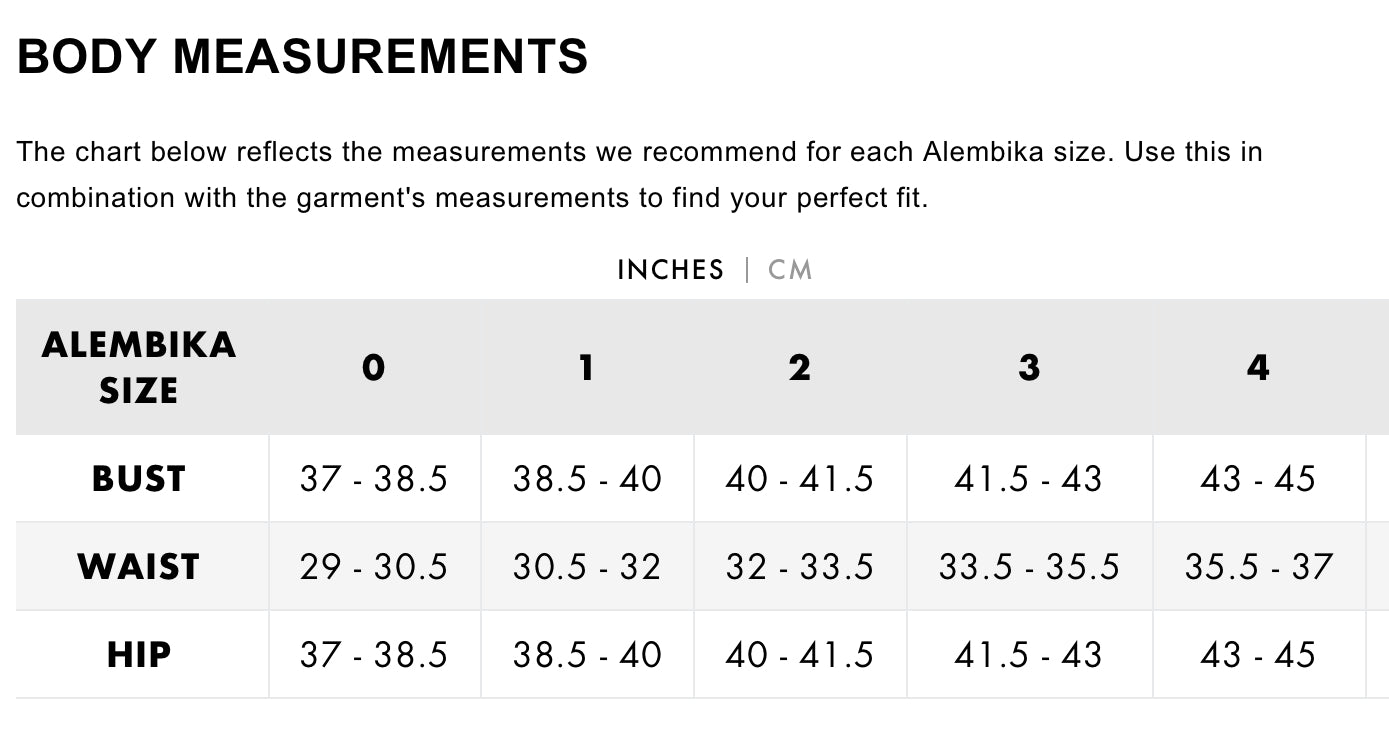Click the waist 33.5 - 35.5 cell
Image resolution: width=1389 pixels, height=737 pixels.
click(x=1029, y=567)
